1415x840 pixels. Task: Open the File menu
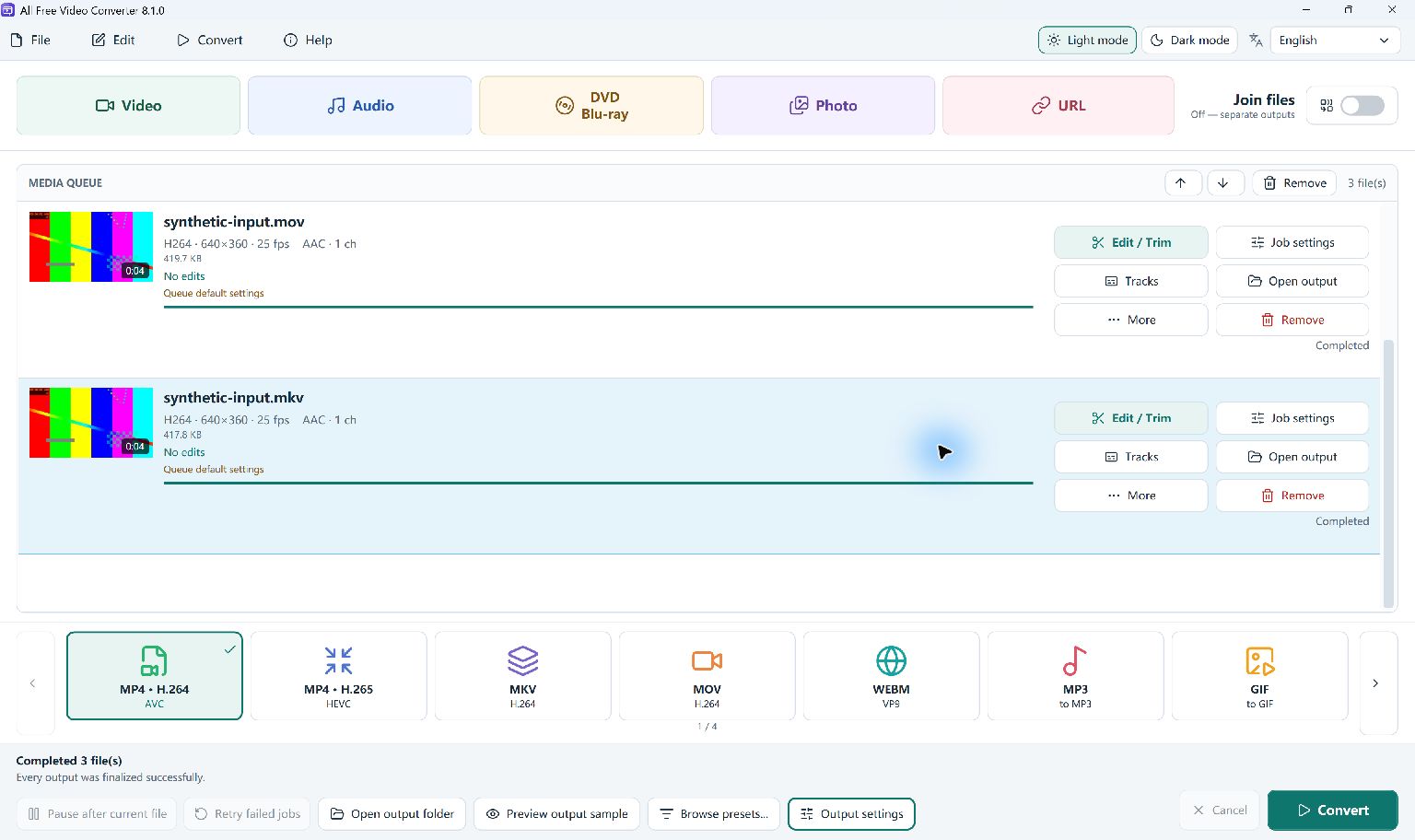(x=30, y=40)
